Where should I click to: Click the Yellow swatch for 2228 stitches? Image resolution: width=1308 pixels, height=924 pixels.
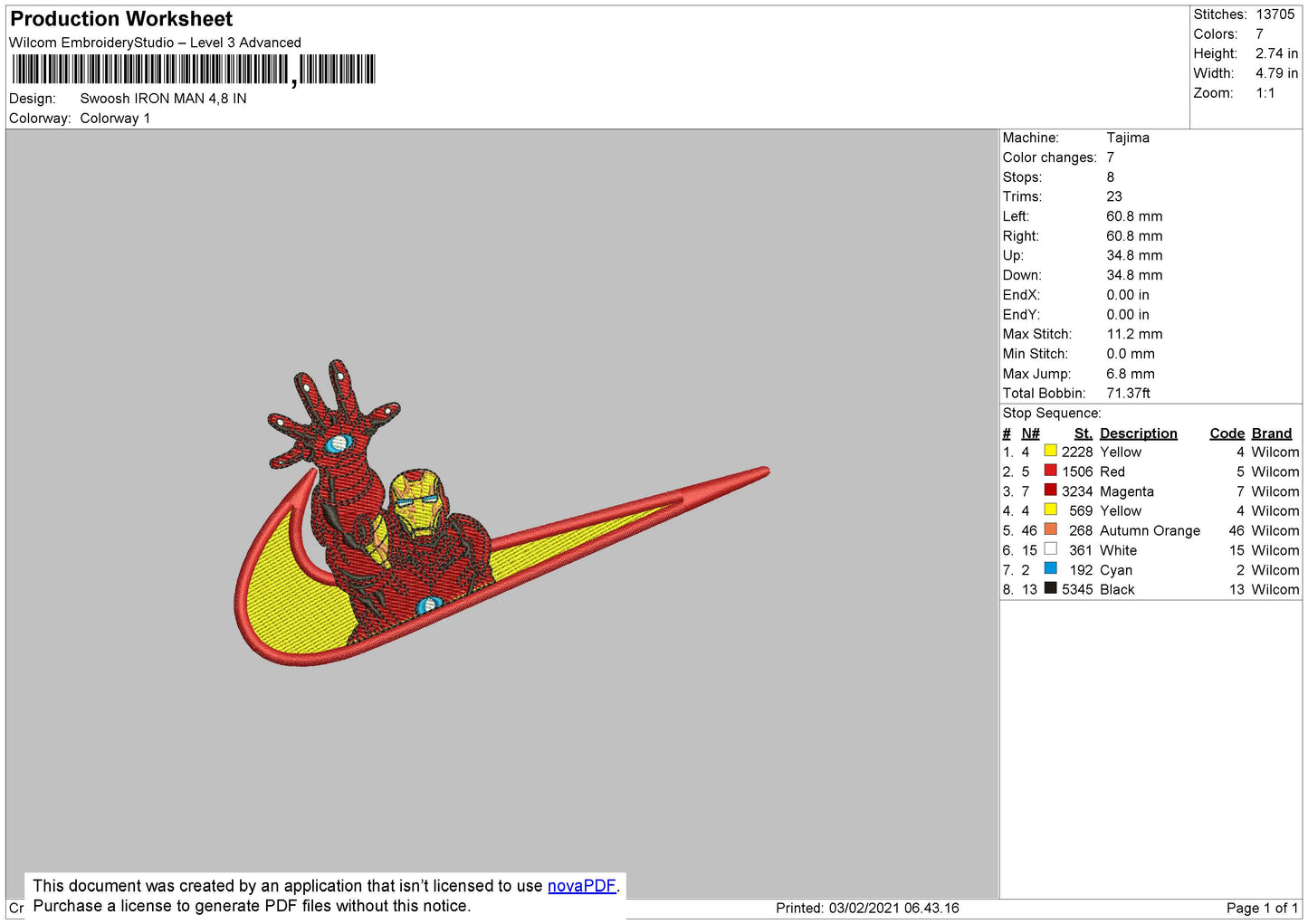pos(1050,451)
